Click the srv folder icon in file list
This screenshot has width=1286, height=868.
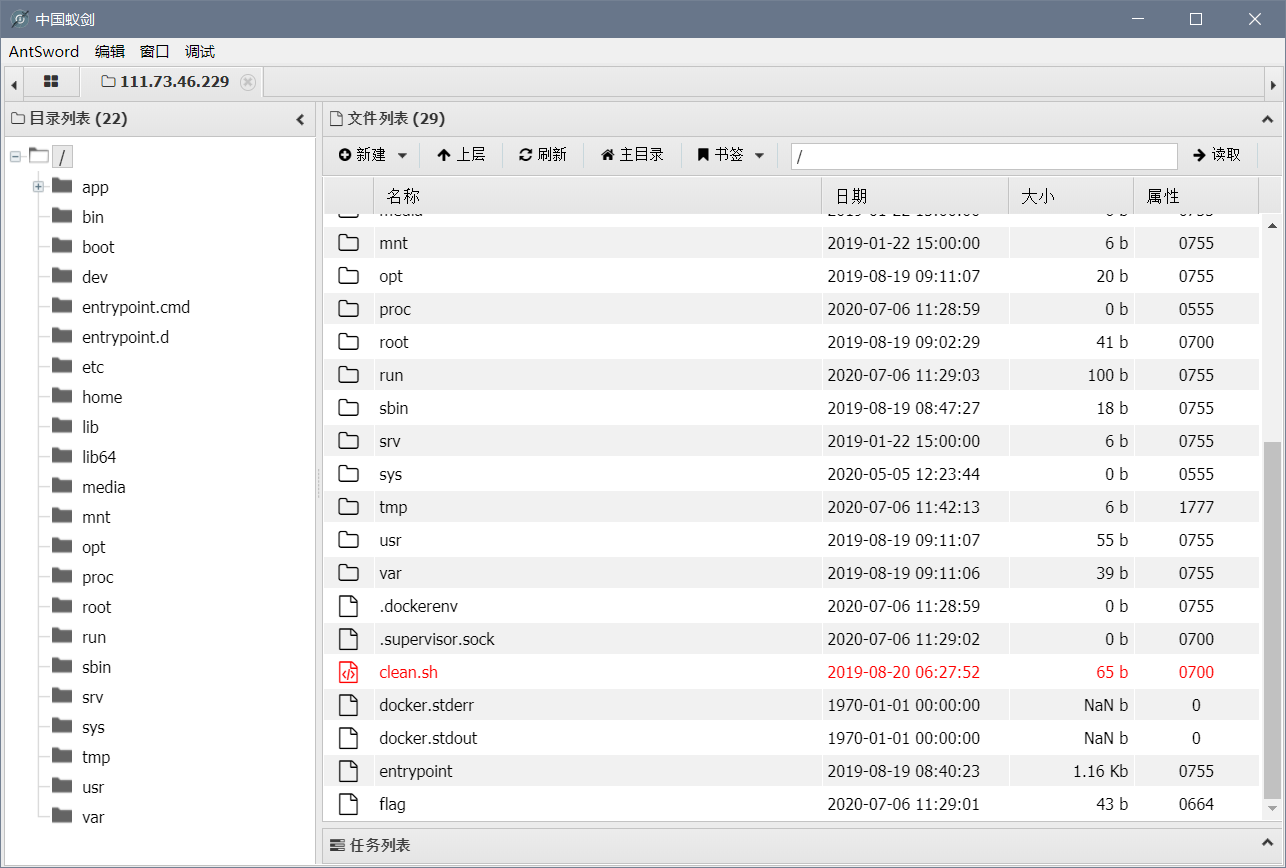point(348,440)
